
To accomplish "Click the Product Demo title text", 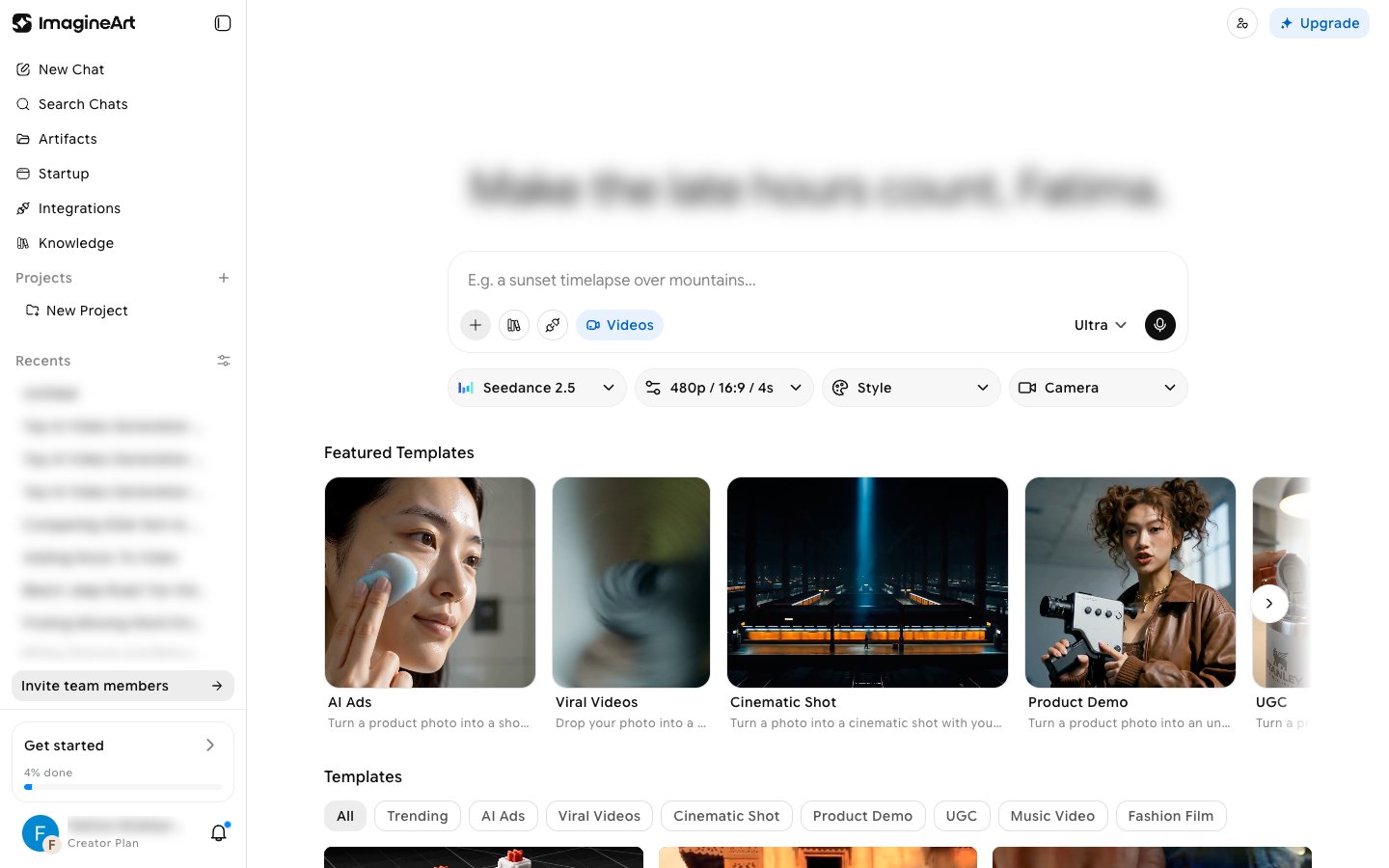I will coord(1077,702).
